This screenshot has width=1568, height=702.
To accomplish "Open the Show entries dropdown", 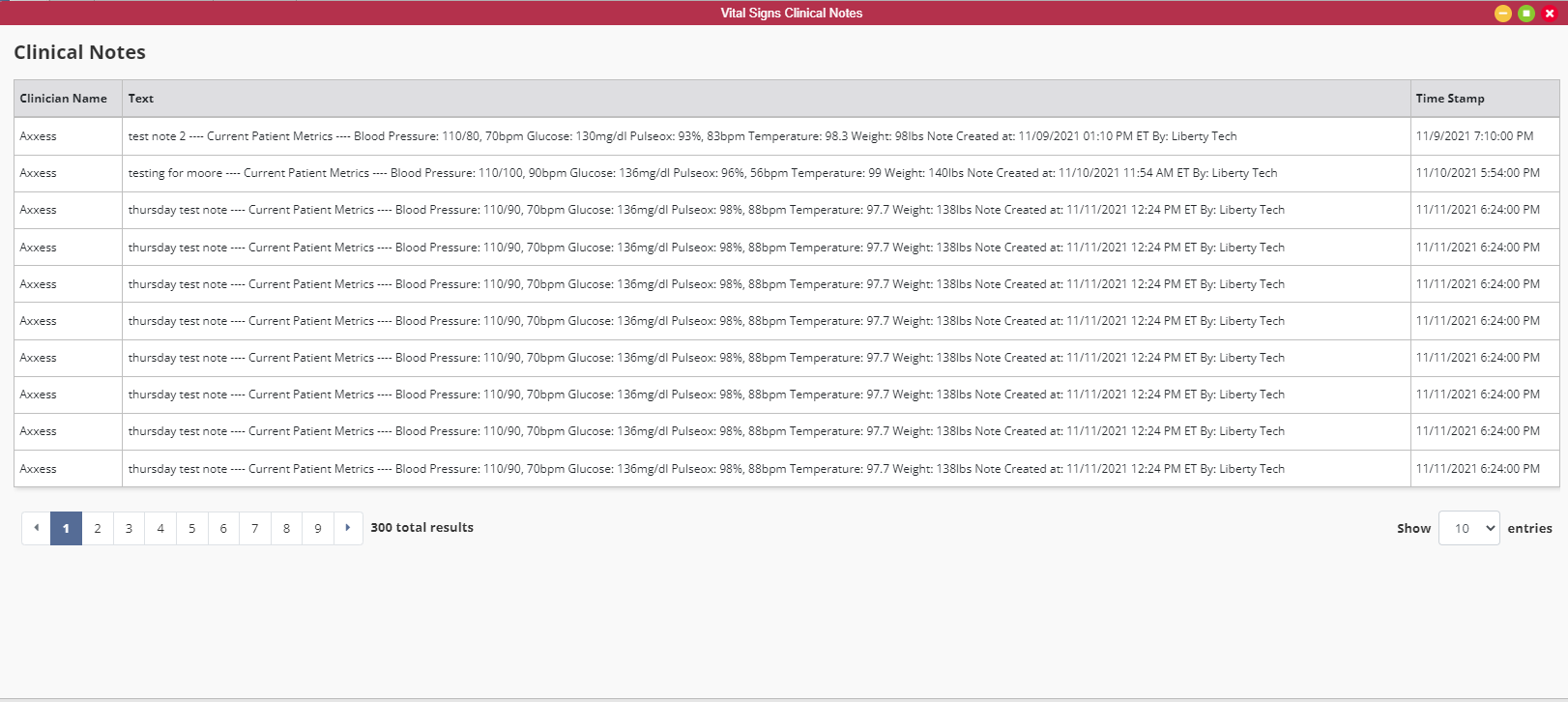I will pyautogui.click(x=1469, y=528).
